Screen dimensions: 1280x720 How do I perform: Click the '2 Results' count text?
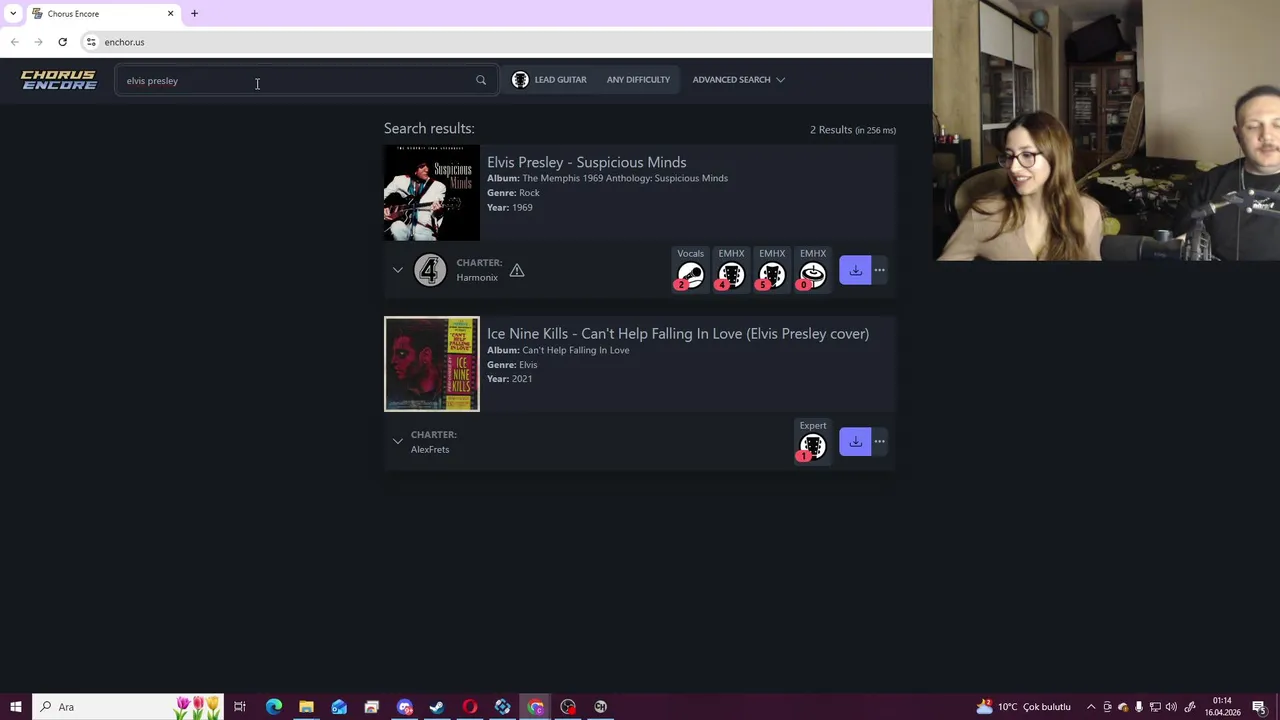click(x=831, y=130)
